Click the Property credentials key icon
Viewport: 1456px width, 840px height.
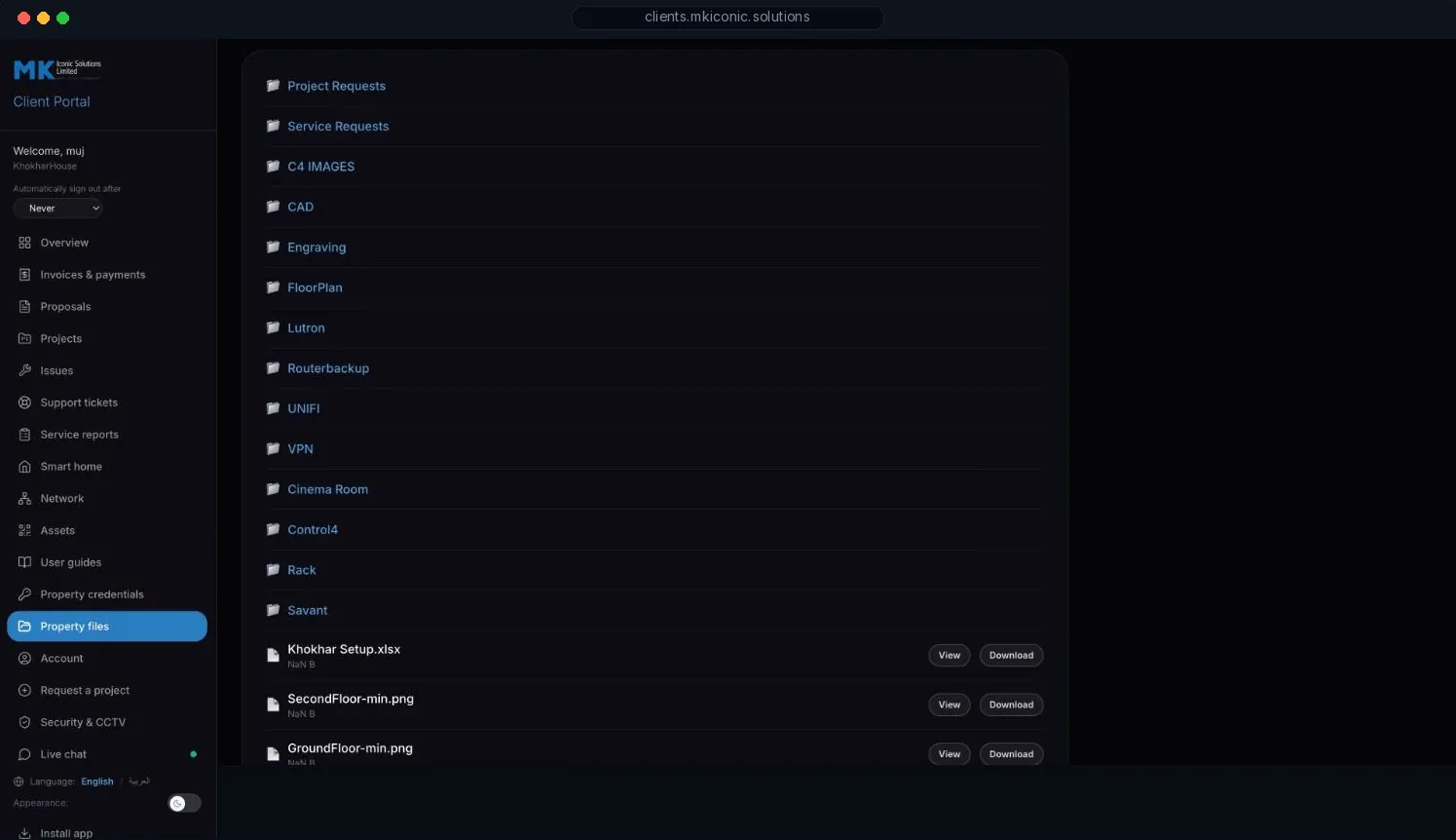tap(24, 594)
